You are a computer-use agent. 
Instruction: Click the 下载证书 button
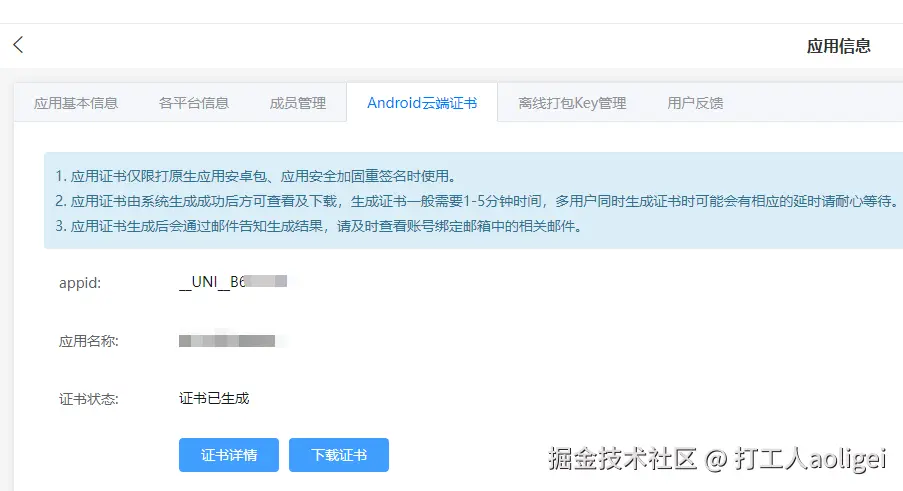(339, 455)
